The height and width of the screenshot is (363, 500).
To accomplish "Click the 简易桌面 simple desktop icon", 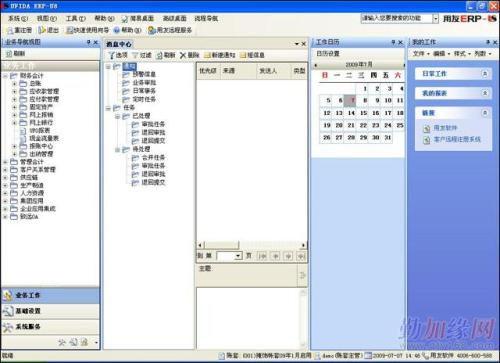I will pyautogui.click(x=125, y=19).
